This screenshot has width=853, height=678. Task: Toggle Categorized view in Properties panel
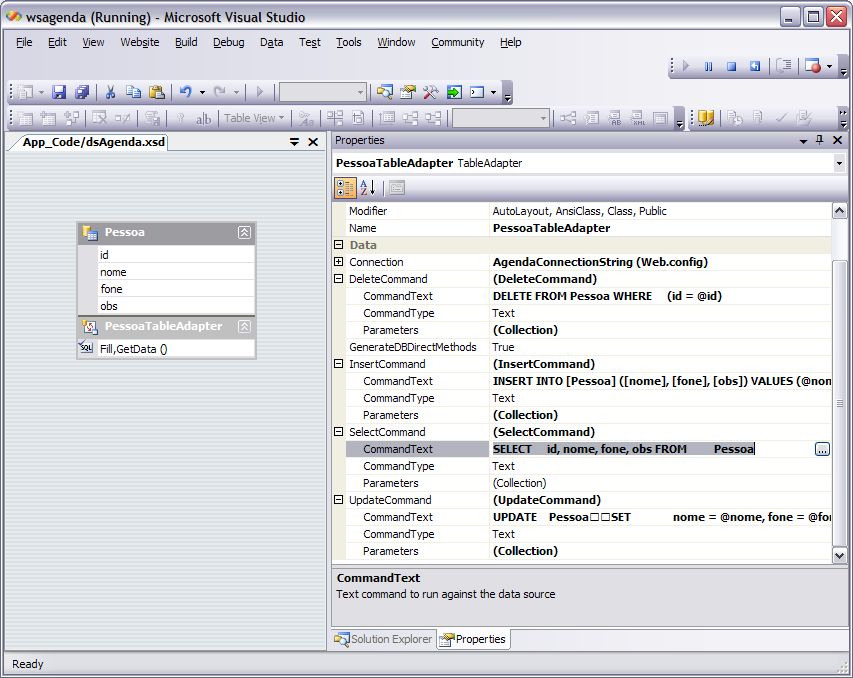(x=345, y=187)
